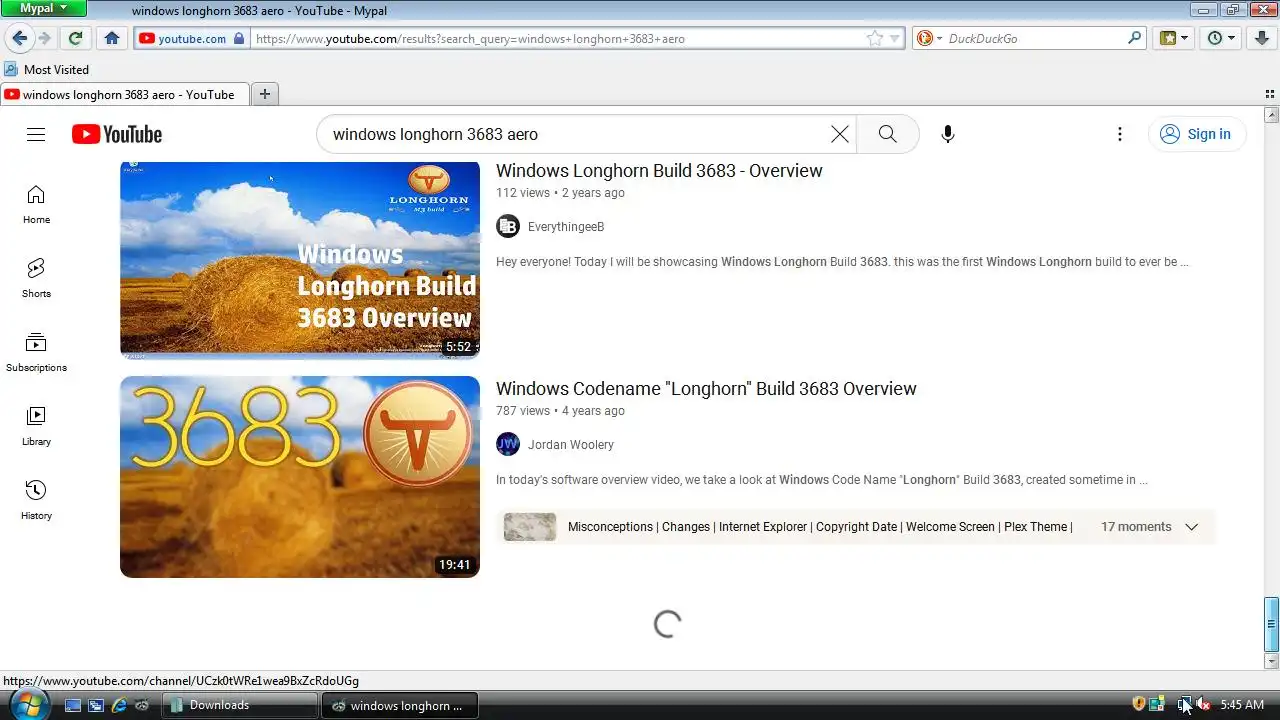
Task: Open Windows Security alert shield tray icon
Action: 1139,704
